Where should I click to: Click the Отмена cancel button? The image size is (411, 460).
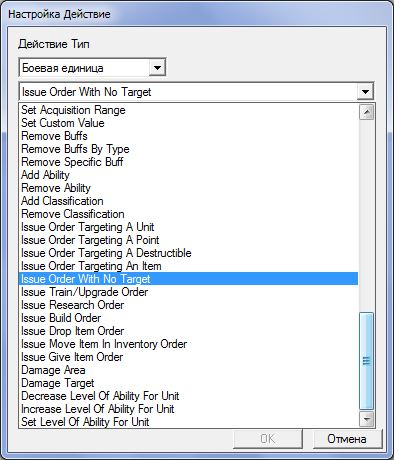[x=347, y=439]
